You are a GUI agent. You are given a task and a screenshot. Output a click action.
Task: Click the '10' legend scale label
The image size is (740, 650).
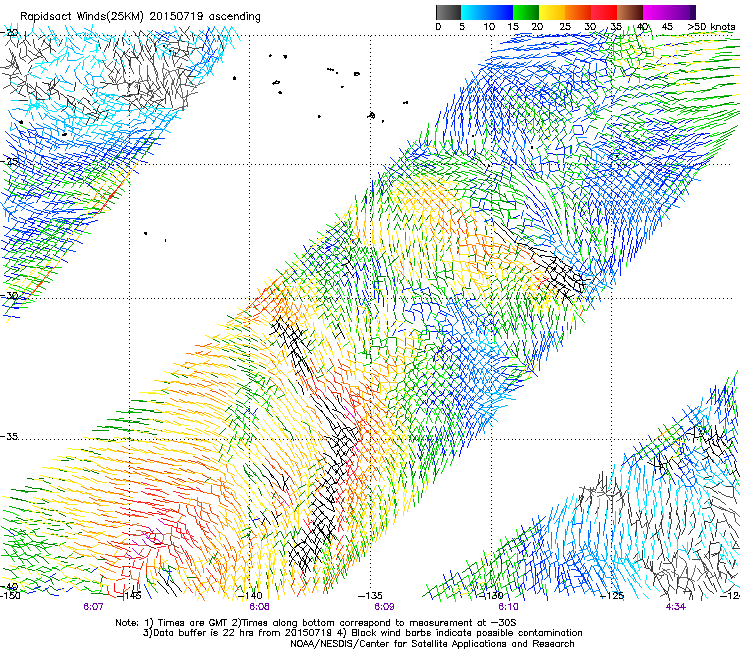[489, 26]
